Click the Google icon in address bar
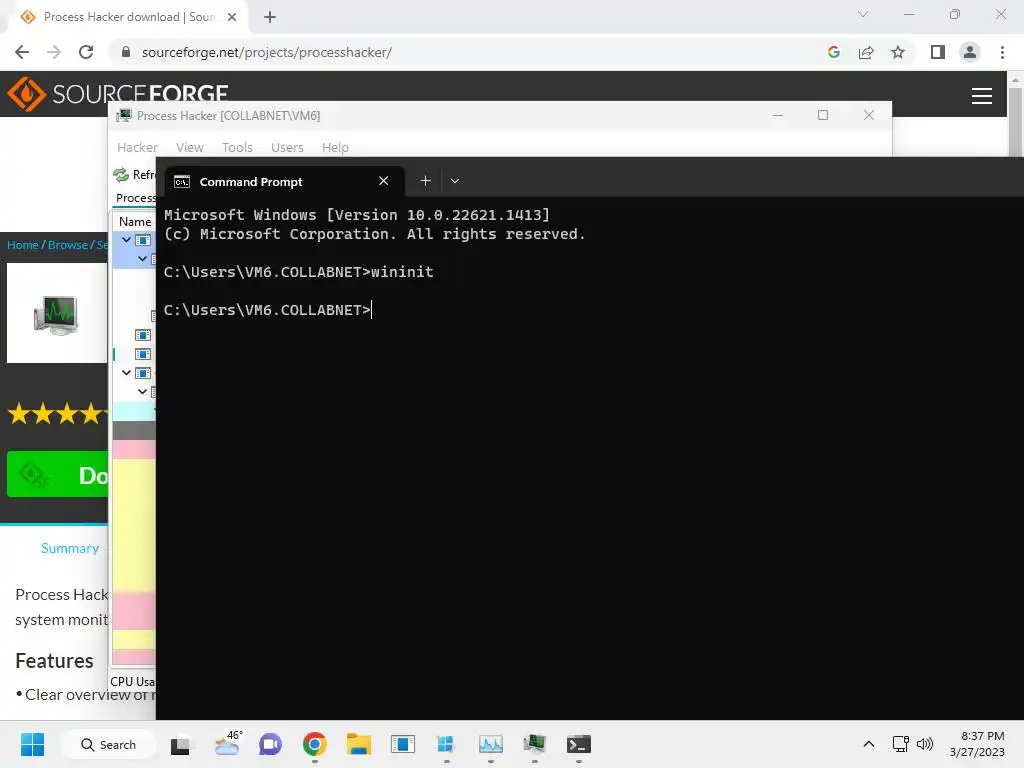Screen dimensions: 1024x768 (833, 52)
